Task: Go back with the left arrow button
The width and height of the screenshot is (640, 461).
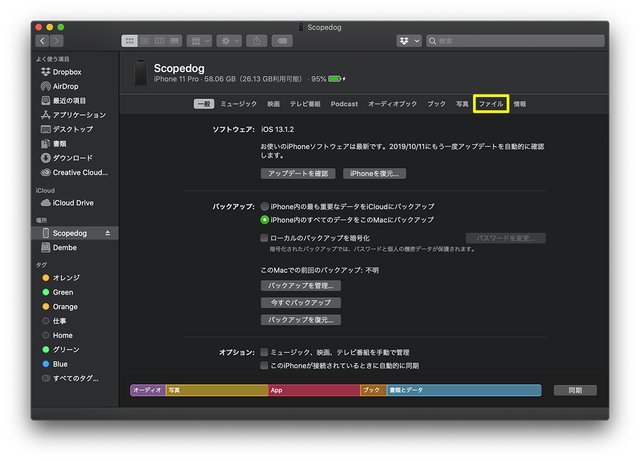Action: click(x=42, y=41)
